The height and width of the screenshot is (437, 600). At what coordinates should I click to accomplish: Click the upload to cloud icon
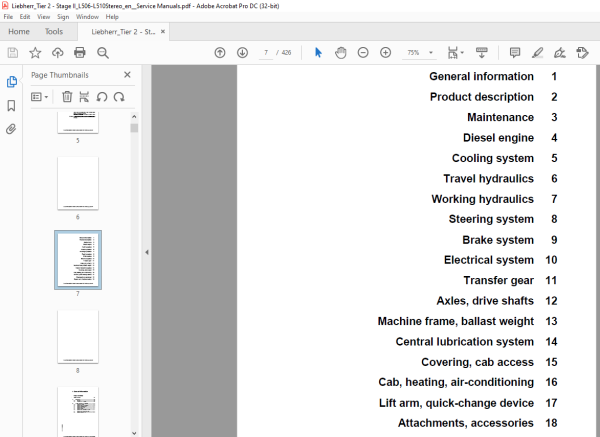pyautogui.click(x=57, y=52)
